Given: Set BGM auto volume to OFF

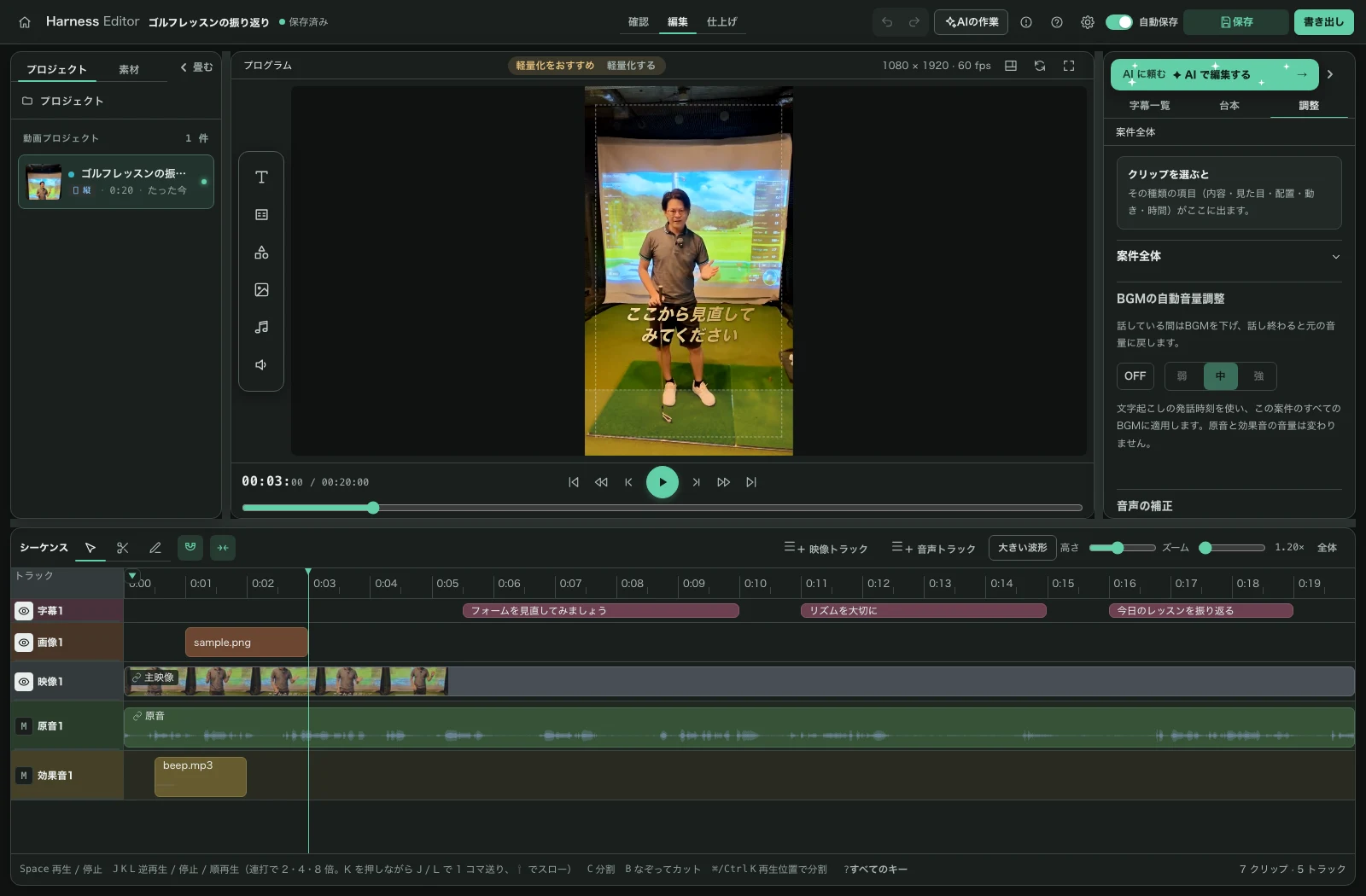Looking at the screenshot, I should (x=1135, y=376).
